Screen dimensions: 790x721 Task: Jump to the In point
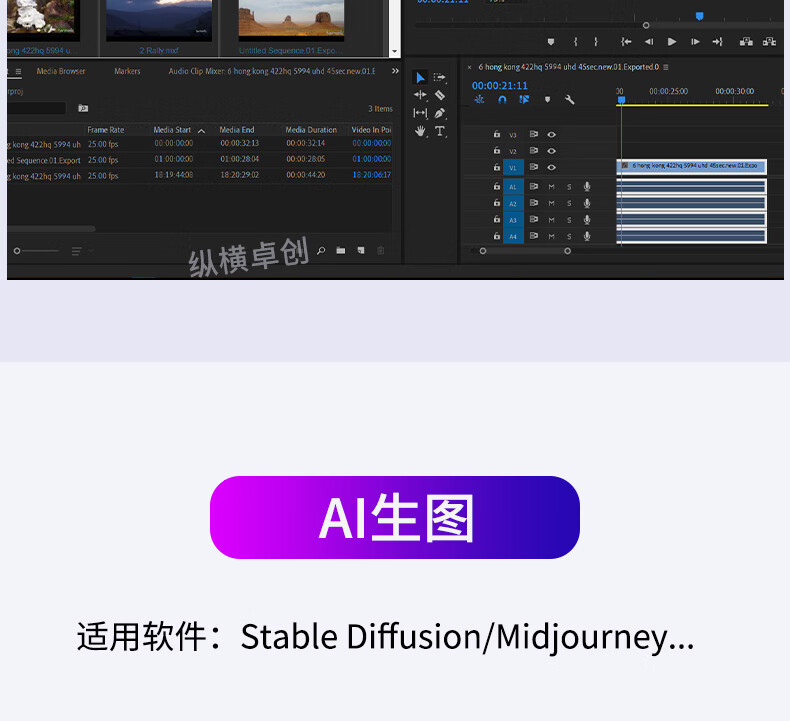click(x=626, y=42)
